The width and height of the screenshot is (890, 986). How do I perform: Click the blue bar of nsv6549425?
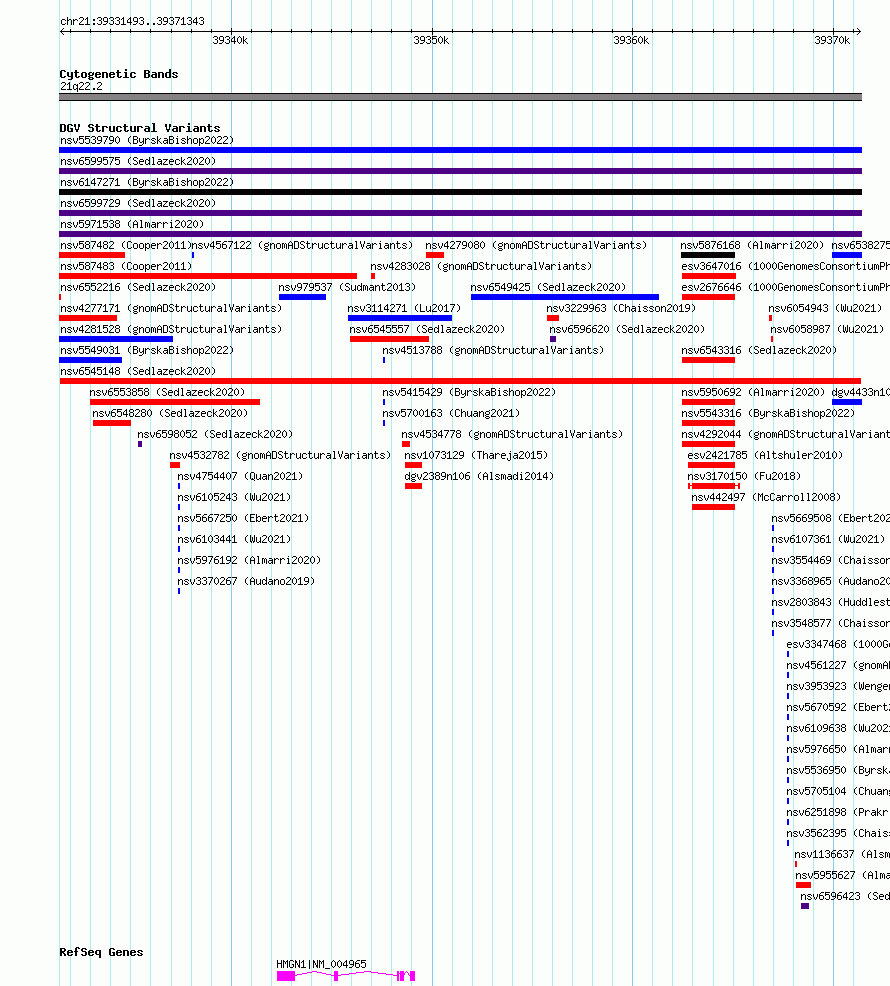pos(565,297)
